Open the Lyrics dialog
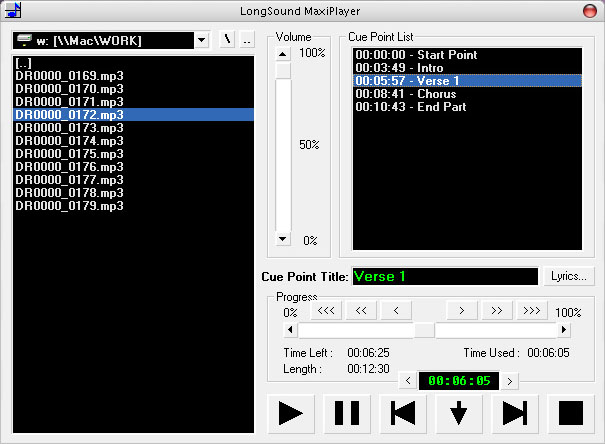 pos(571,276)
